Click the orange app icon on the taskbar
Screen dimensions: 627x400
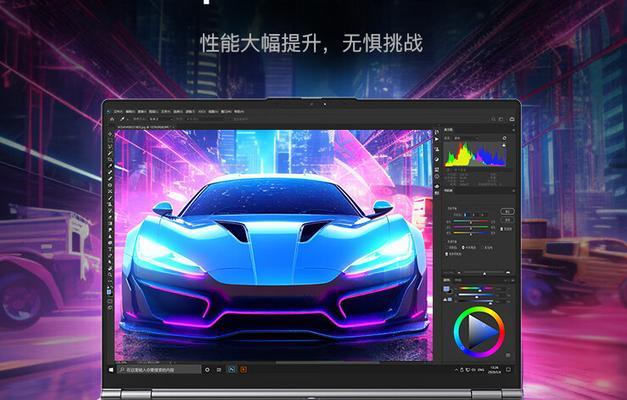point(243,370)
